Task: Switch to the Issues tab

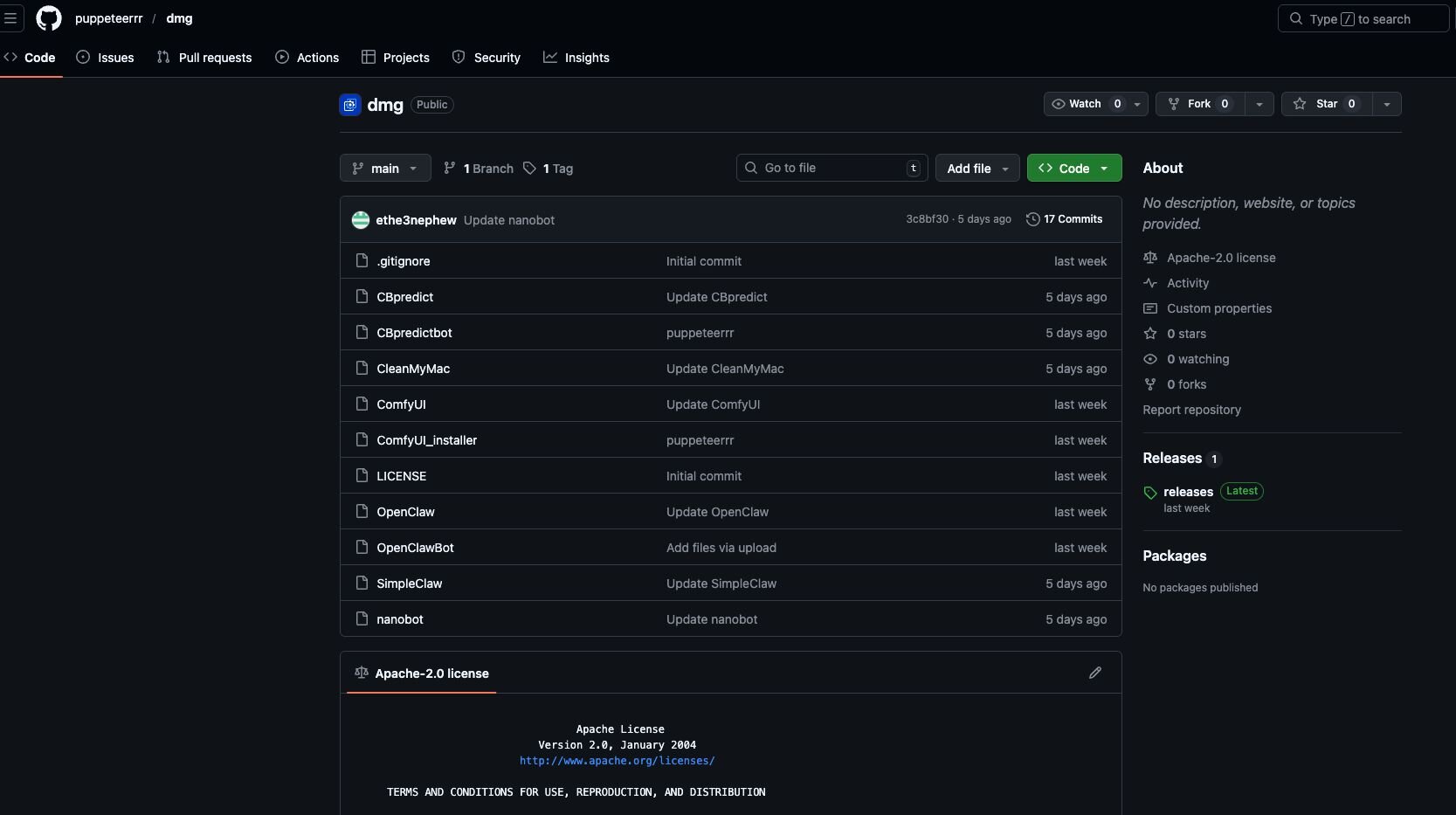Action: 106,58
